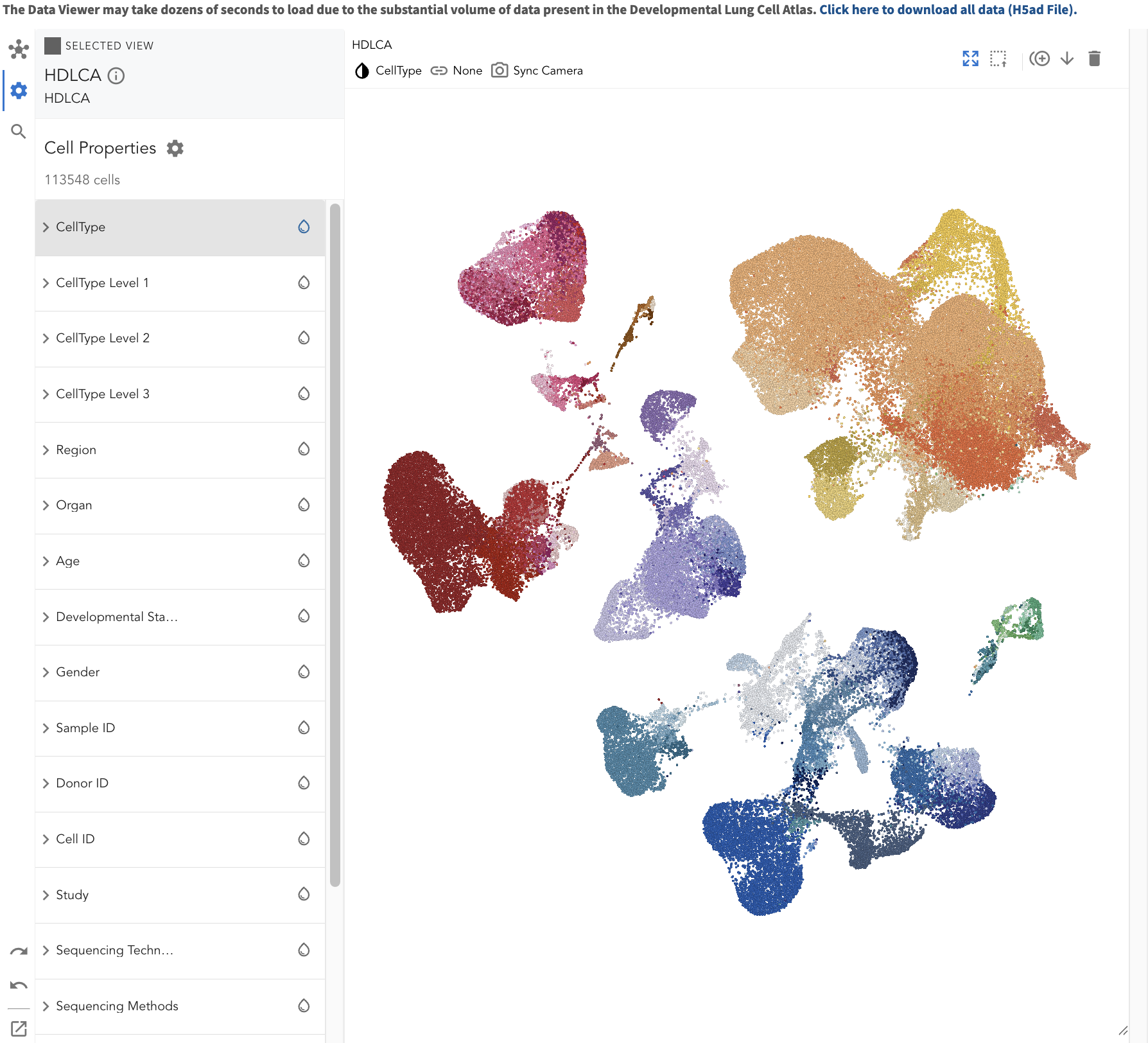This screenshot has width=1148, height=1043.
Task: Expand the CellType Level 1 property
Action: pos(46,283)
